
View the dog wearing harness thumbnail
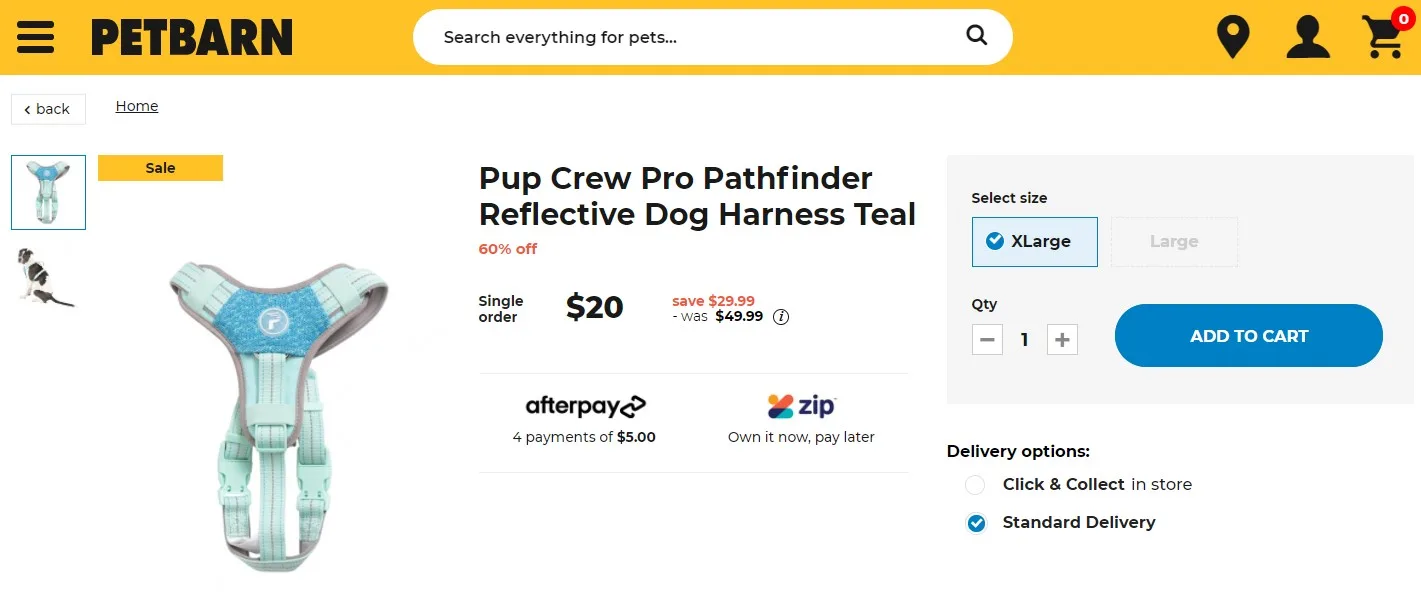tap(46, 277)
